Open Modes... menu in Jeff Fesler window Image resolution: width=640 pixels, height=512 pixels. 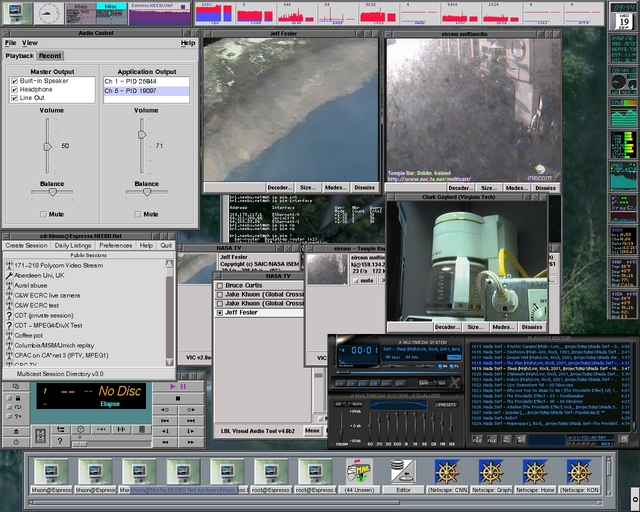(x=336, y=187)
